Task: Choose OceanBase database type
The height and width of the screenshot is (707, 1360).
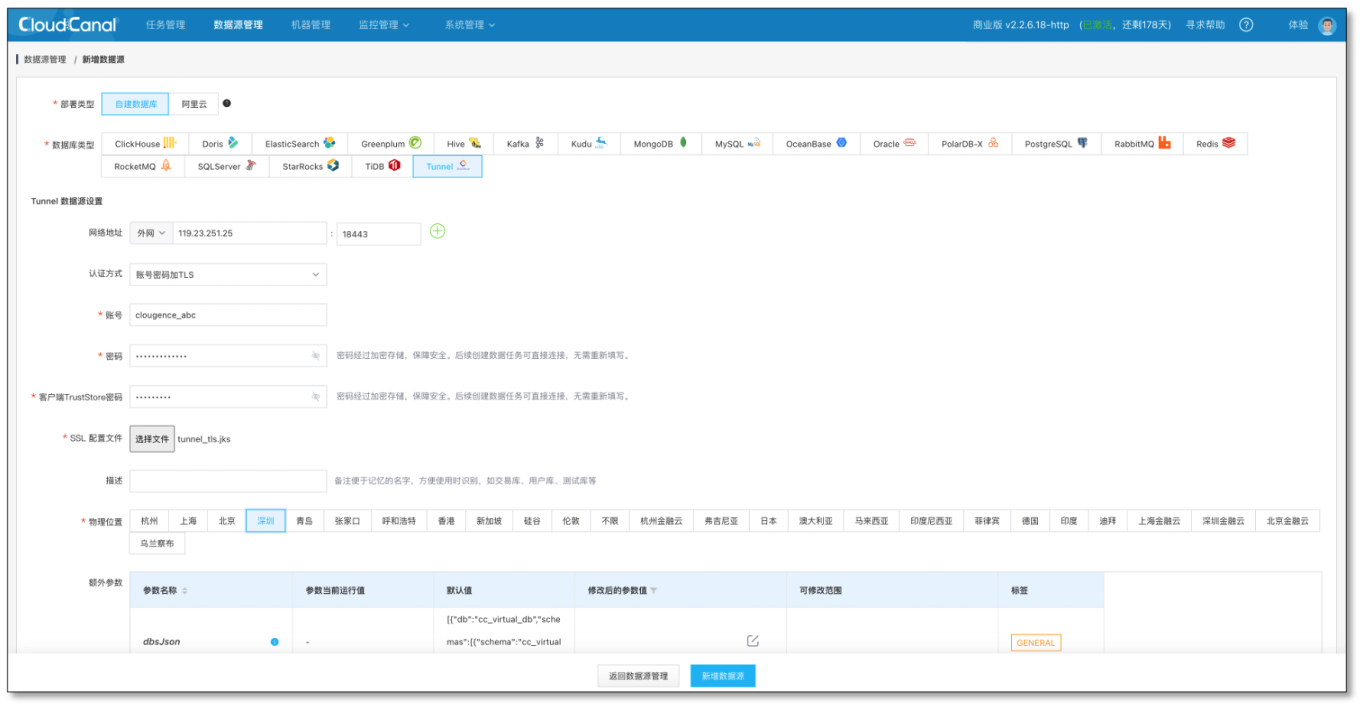Action: click(816, 143)
